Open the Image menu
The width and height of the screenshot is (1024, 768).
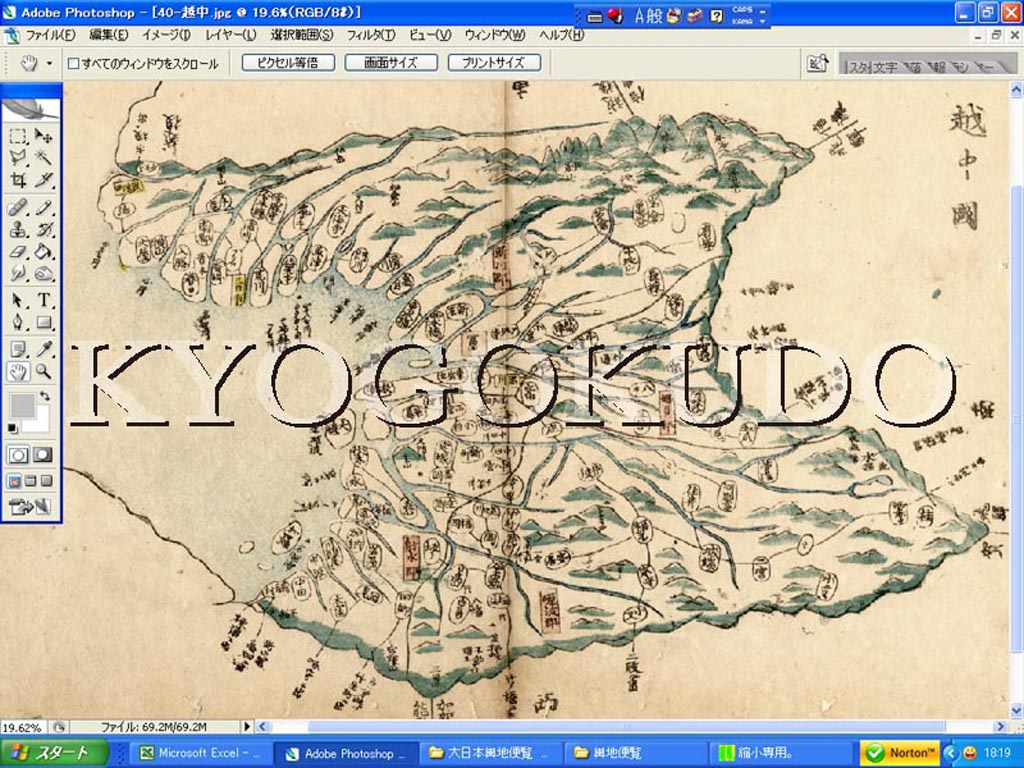click(x=166, y=35)
